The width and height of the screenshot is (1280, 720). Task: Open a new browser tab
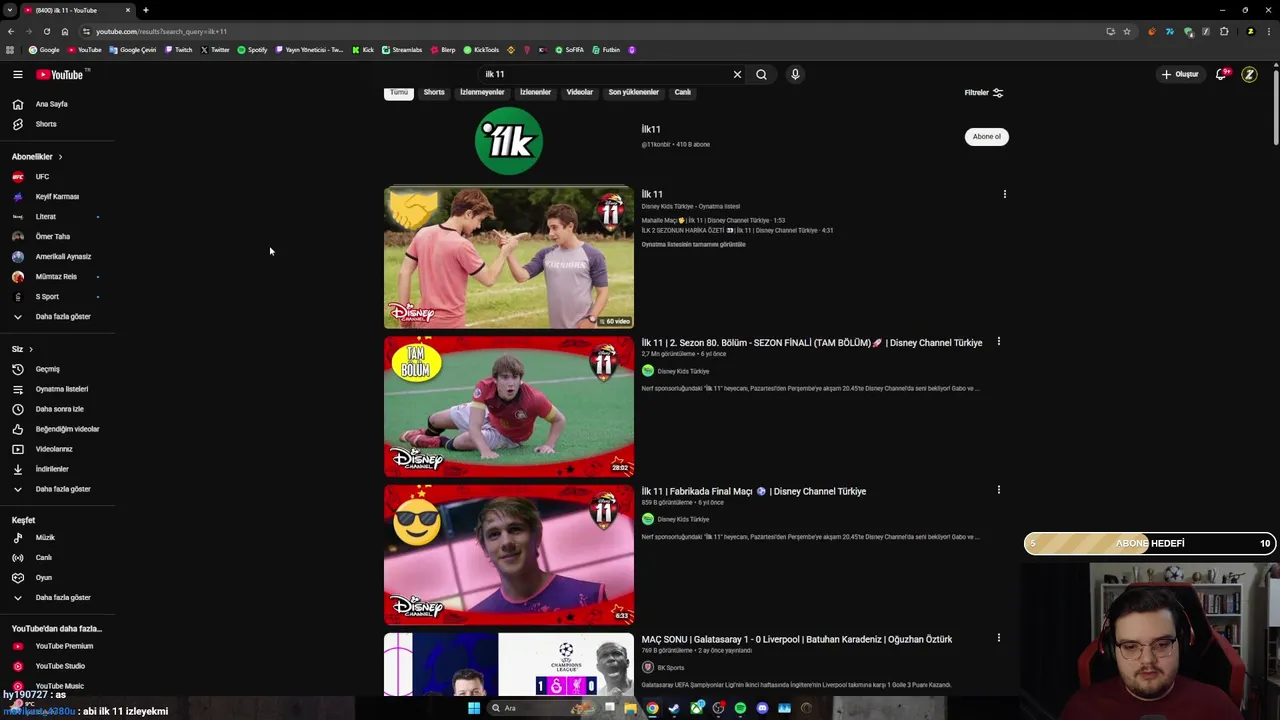tap(145, 10)
